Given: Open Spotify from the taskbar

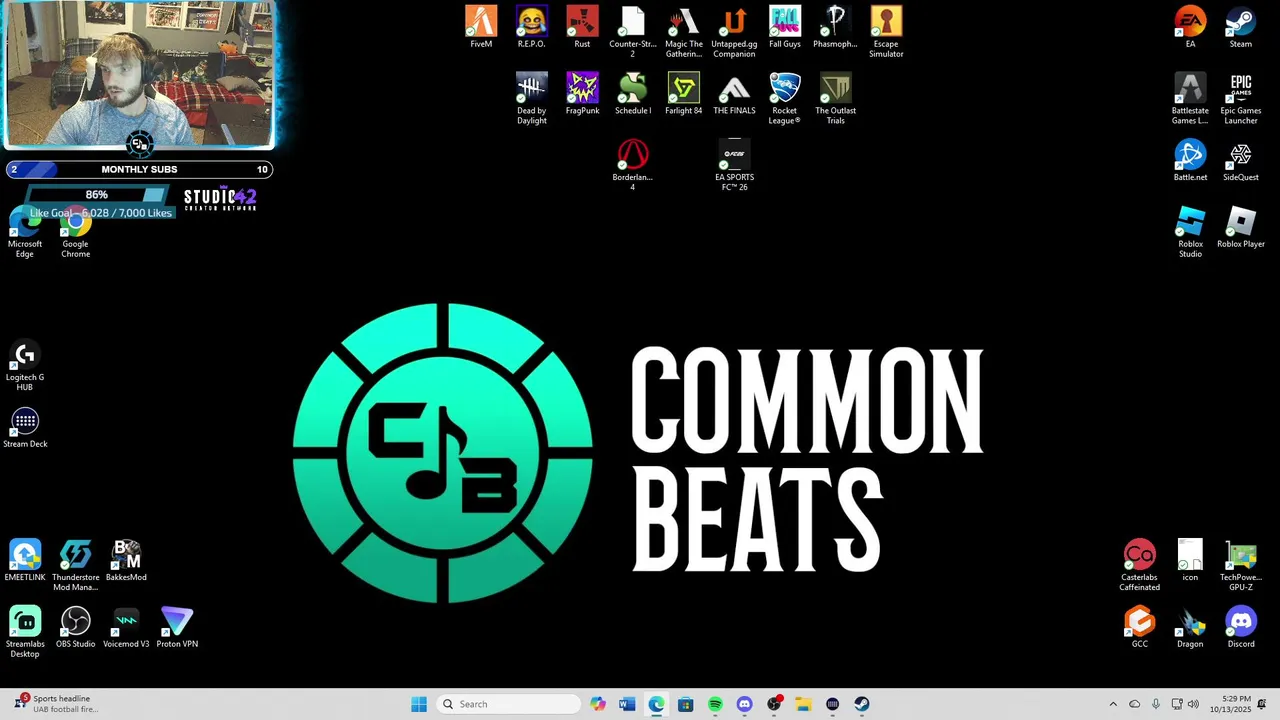Looking at the screenshot, I should coord(715,704).
